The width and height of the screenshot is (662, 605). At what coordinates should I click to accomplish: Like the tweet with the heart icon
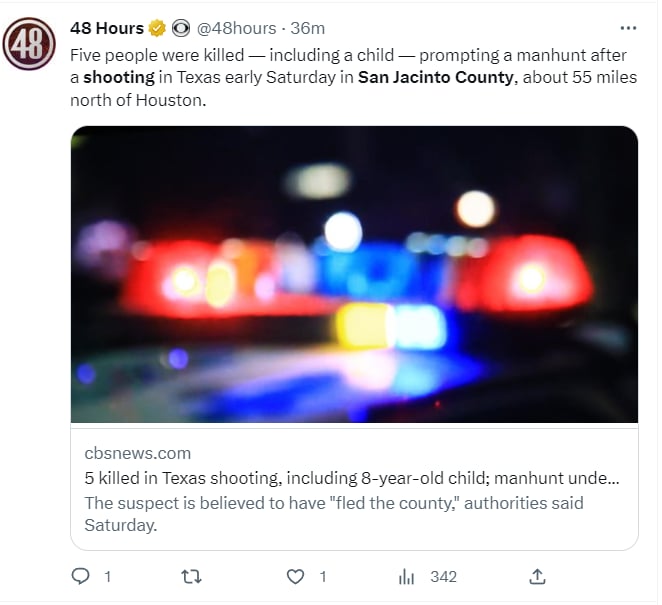coord(295,576)
